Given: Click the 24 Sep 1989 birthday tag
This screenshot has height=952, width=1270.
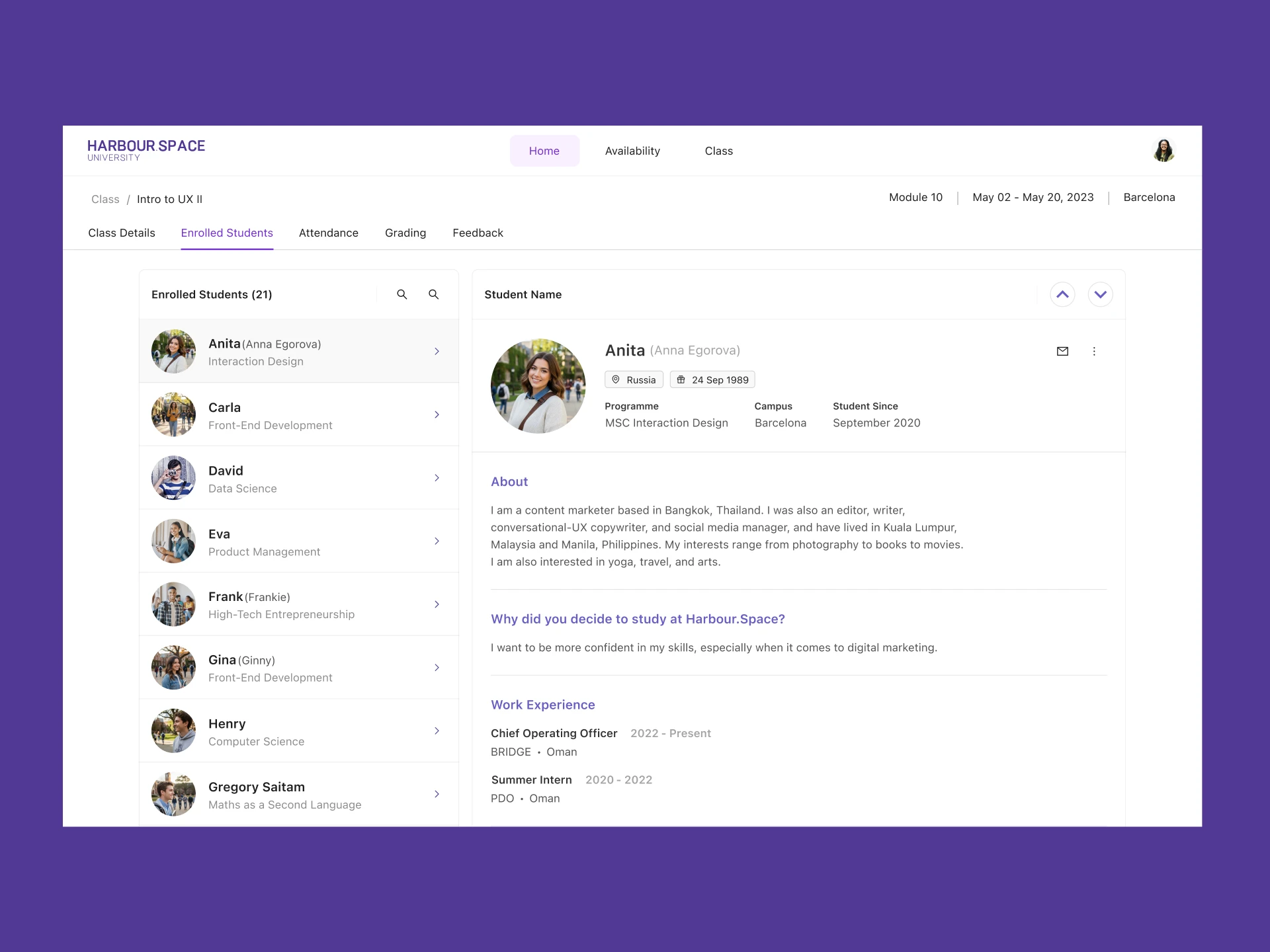Looking at the screenshot, I should (x=712, y=379).
